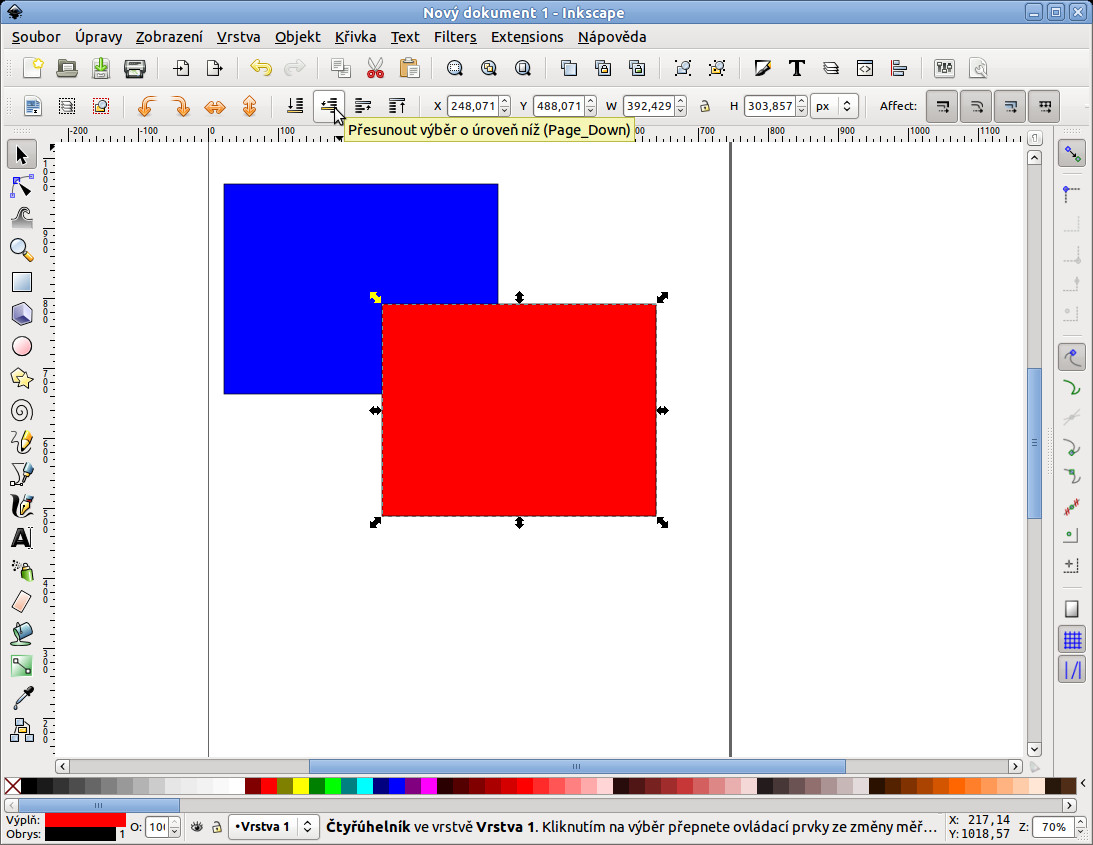Rotate selection 90° counter-clockwise
Viewport: 1093px width, 845px height.
coord(146,106)
